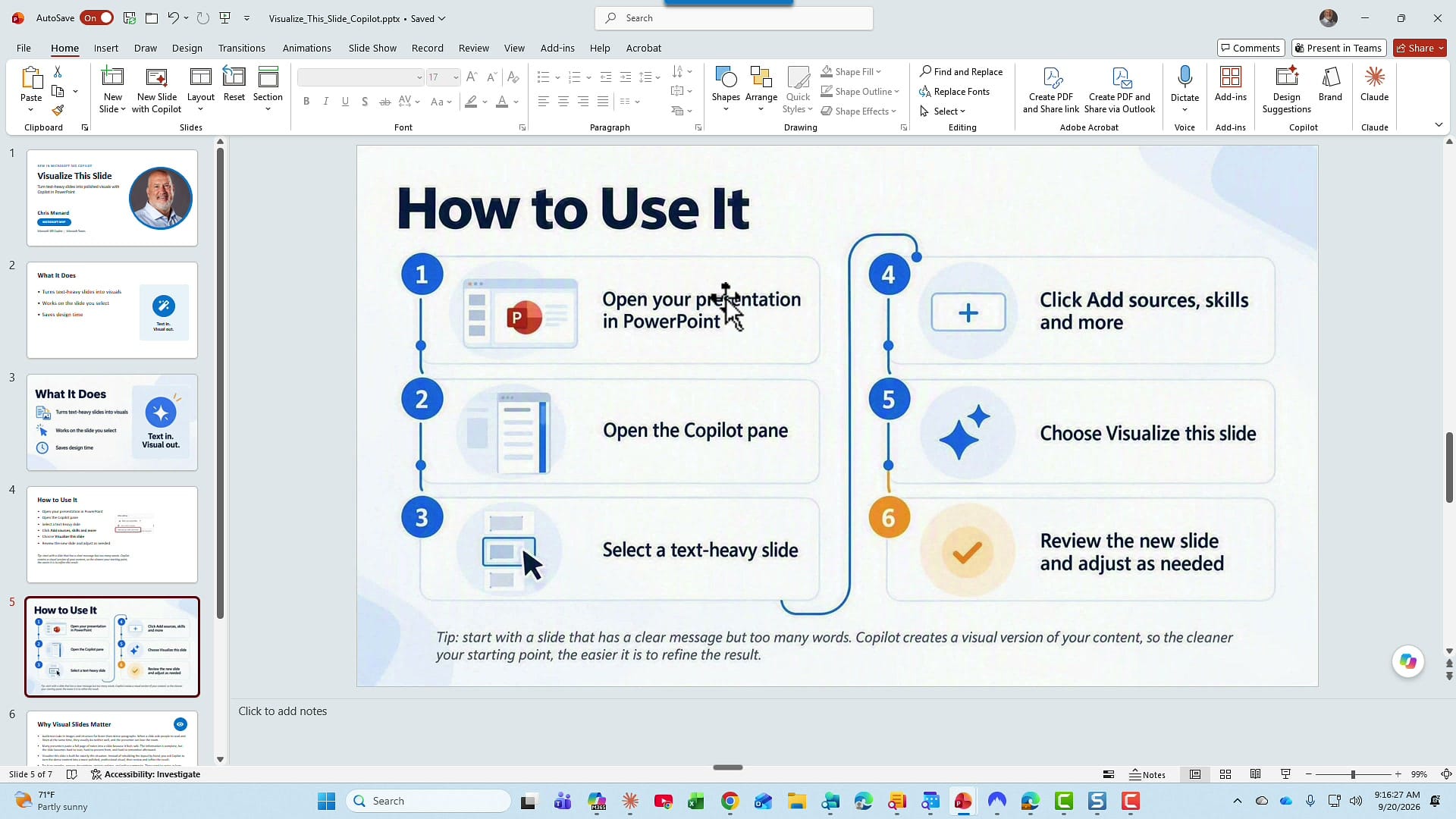Open Design Suggestions from Copilot
Image resolution: width=1456 pixels, height=819 pixels.
coord(1286,89)
